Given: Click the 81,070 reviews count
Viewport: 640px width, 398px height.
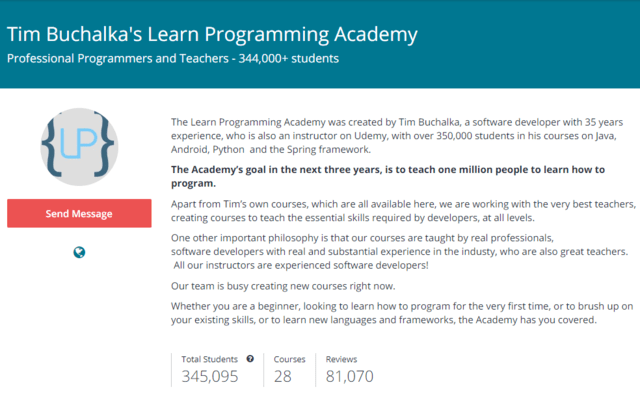Looking at the screenshot, I should click(349, 376).
